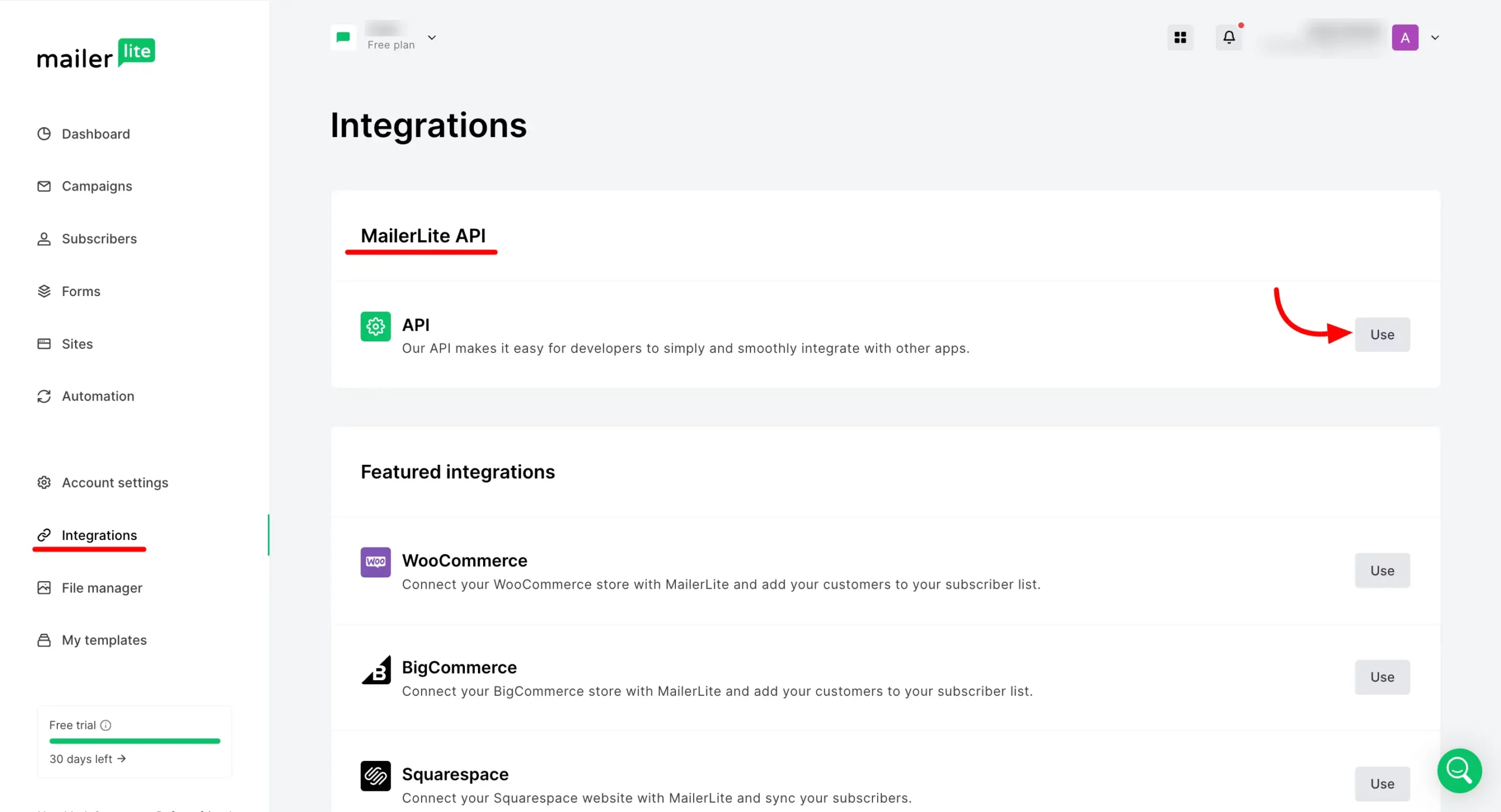Open the green support chat bubble

coord(1459,770)
